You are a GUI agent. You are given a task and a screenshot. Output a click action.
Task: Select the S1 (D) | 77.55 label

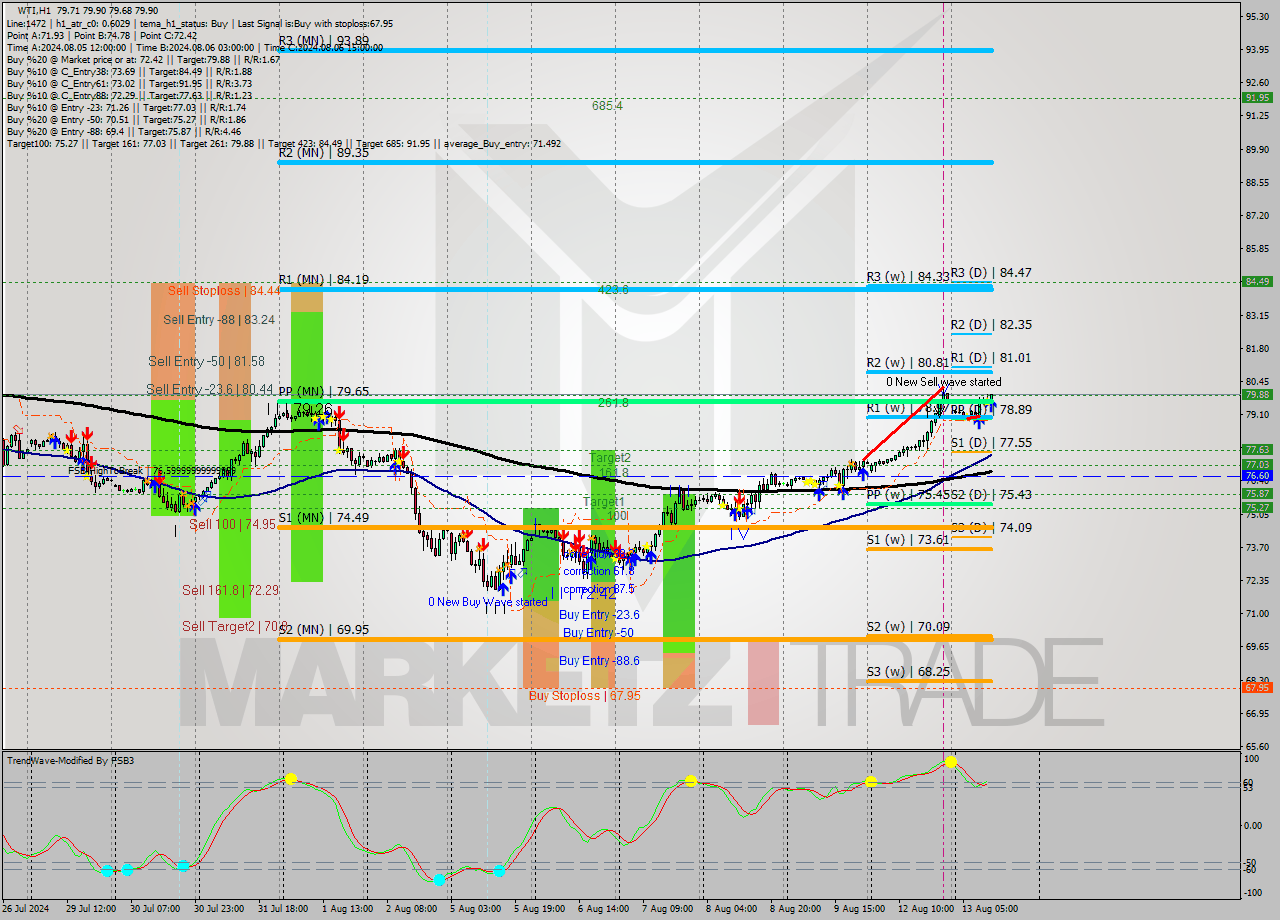click(x=991, y=442)
